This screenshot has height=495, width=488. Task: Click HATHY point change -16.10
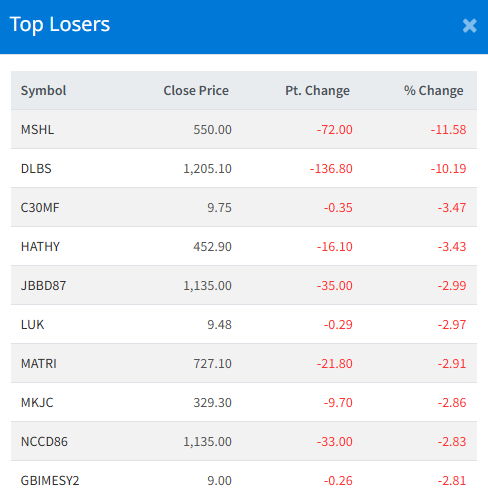(x=334, y=247)
